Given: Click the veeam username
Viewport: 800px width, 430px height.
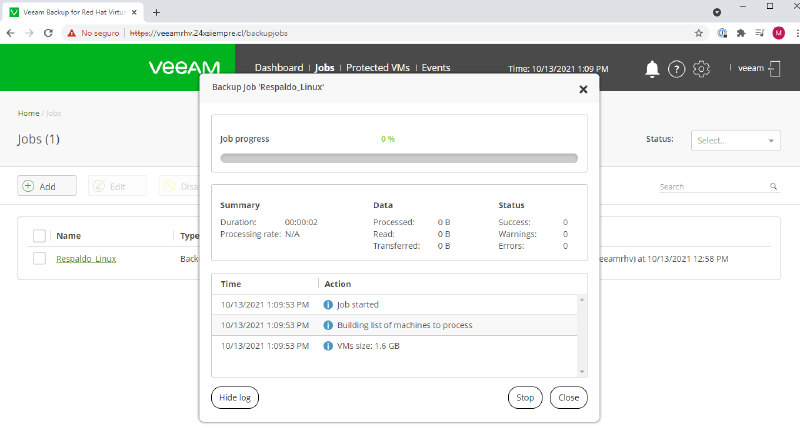Looking at the screenshot, I should point(751,68).
